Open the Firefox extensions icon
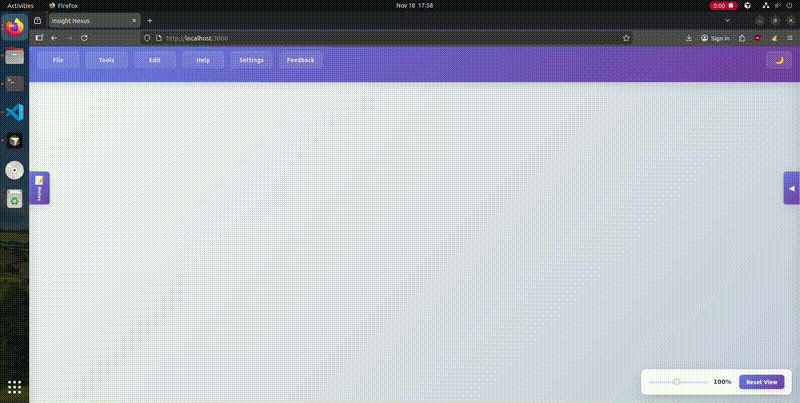Image resolution: width=800 pixels, height=403 pixels. [742, 38]
